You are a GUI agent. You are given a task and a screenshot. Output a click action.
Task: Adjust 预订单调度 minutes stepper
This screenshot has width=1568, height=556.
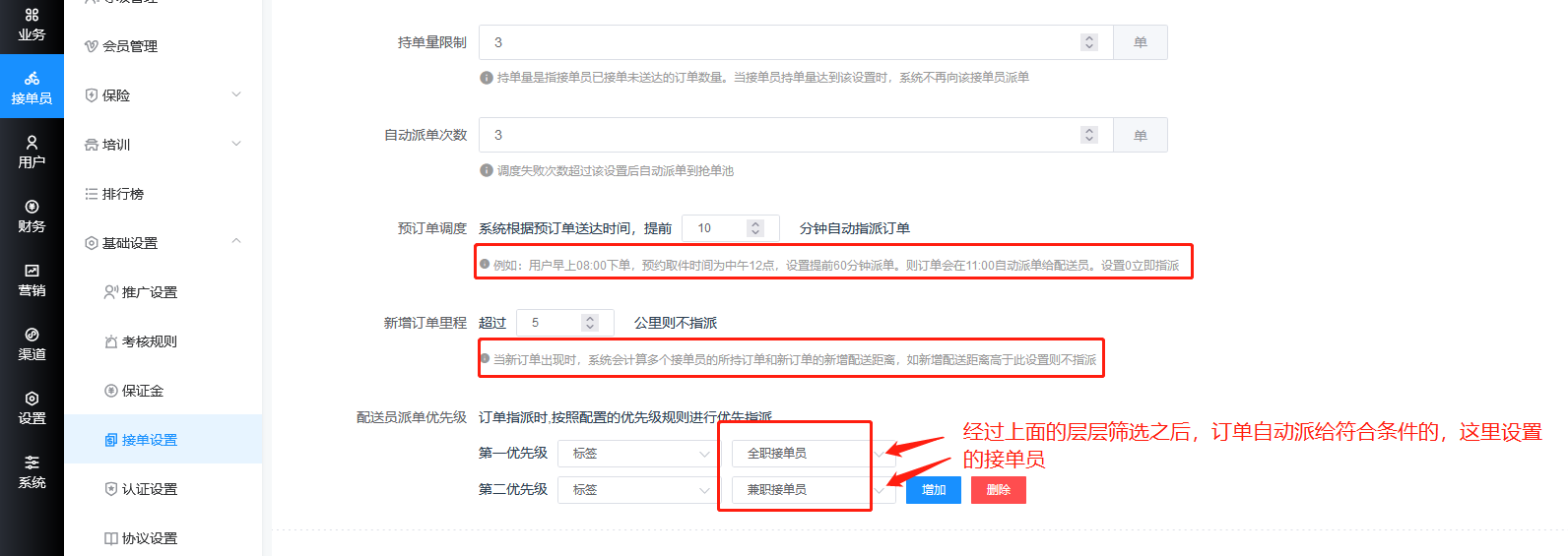[755, 228]
